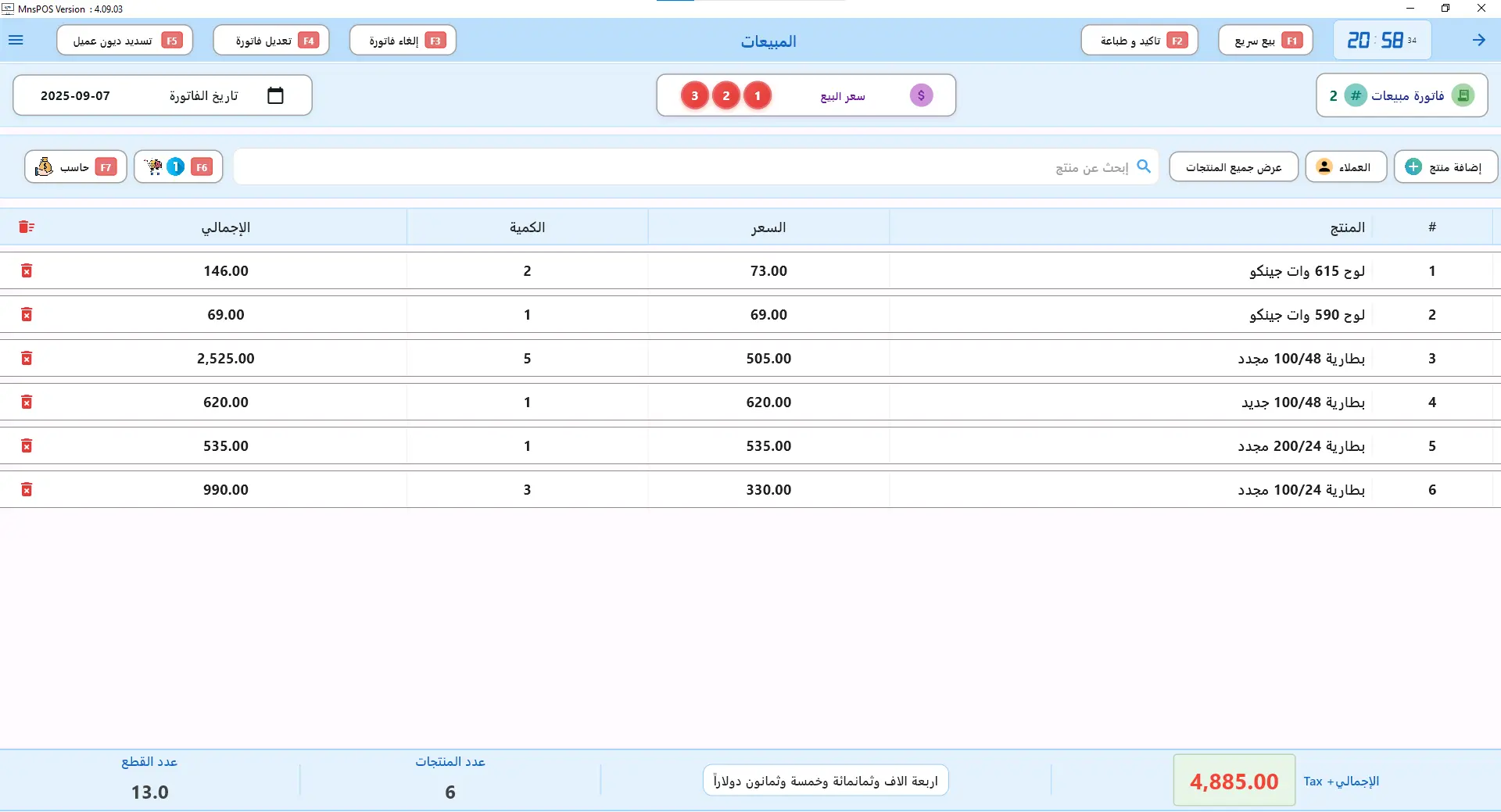
Task: Delete the بطارية 100/48 جديد row
Action: click(x=27, y=402)
